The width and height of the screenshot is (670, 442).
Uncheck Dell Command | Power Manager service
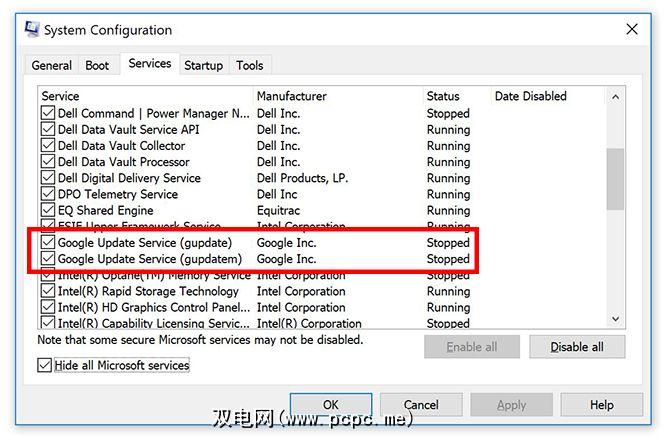pyautogui.click(x=48, y=113)
